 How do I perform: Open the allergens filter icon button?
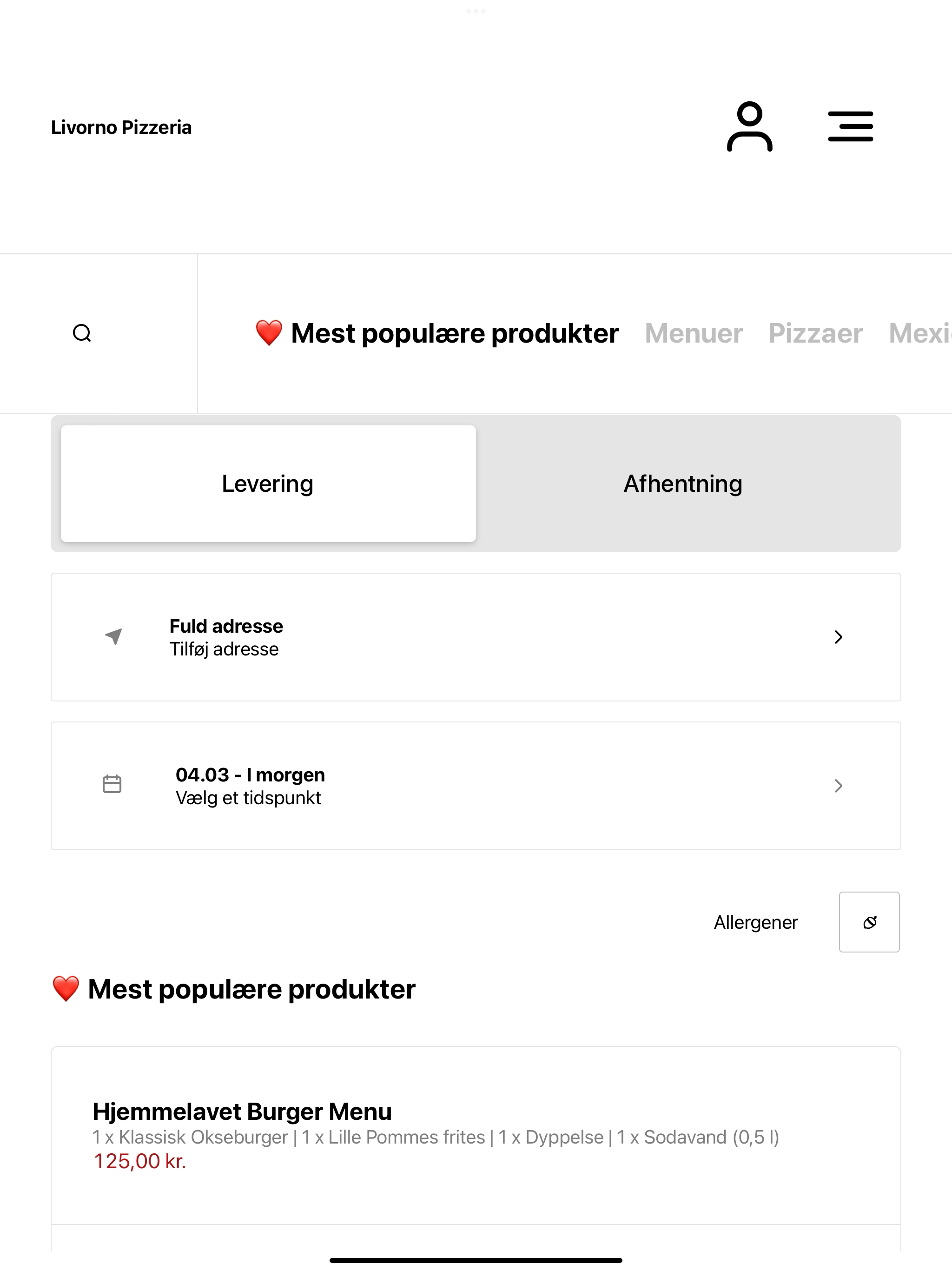869,922
